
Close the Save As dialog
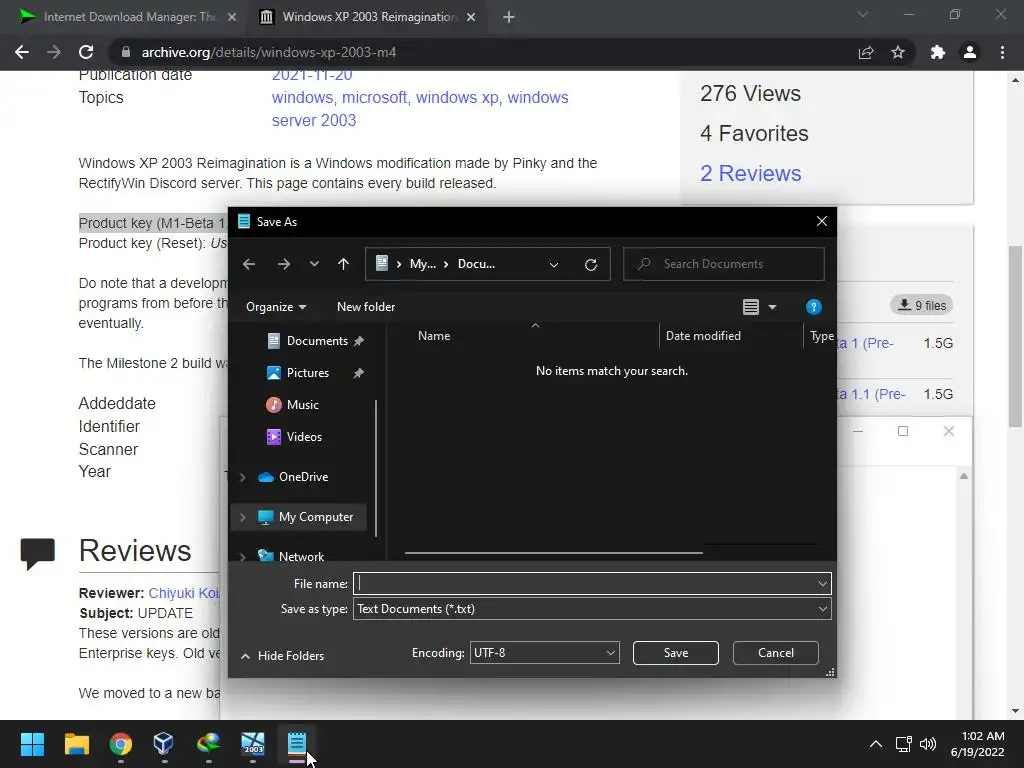pyautogui.click(x=822, y=221)
